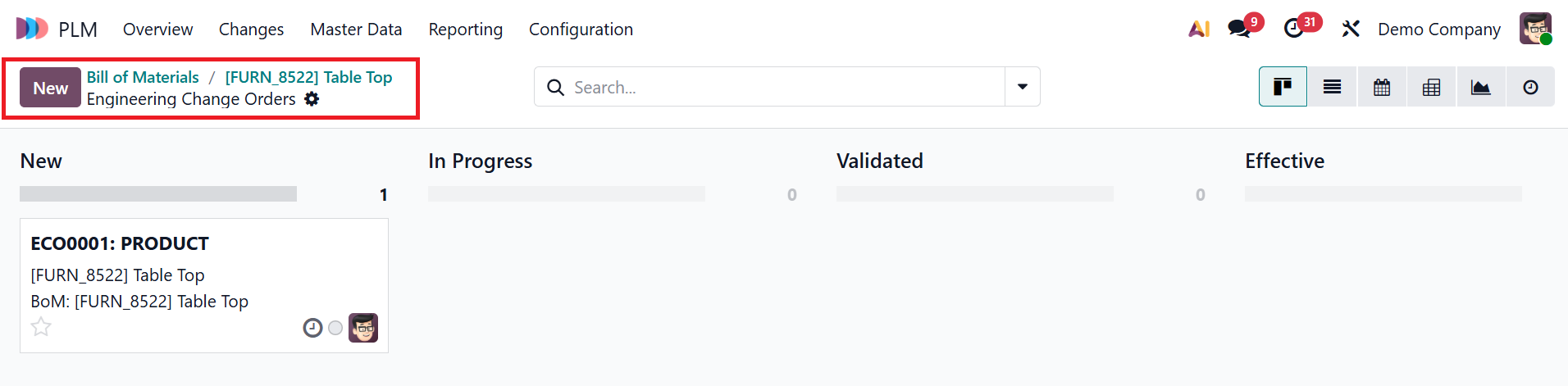Open the Demo Company switcher
Image resolution: width=1568 pixels, height=386 pixels.
click(x=1438, y=30)
